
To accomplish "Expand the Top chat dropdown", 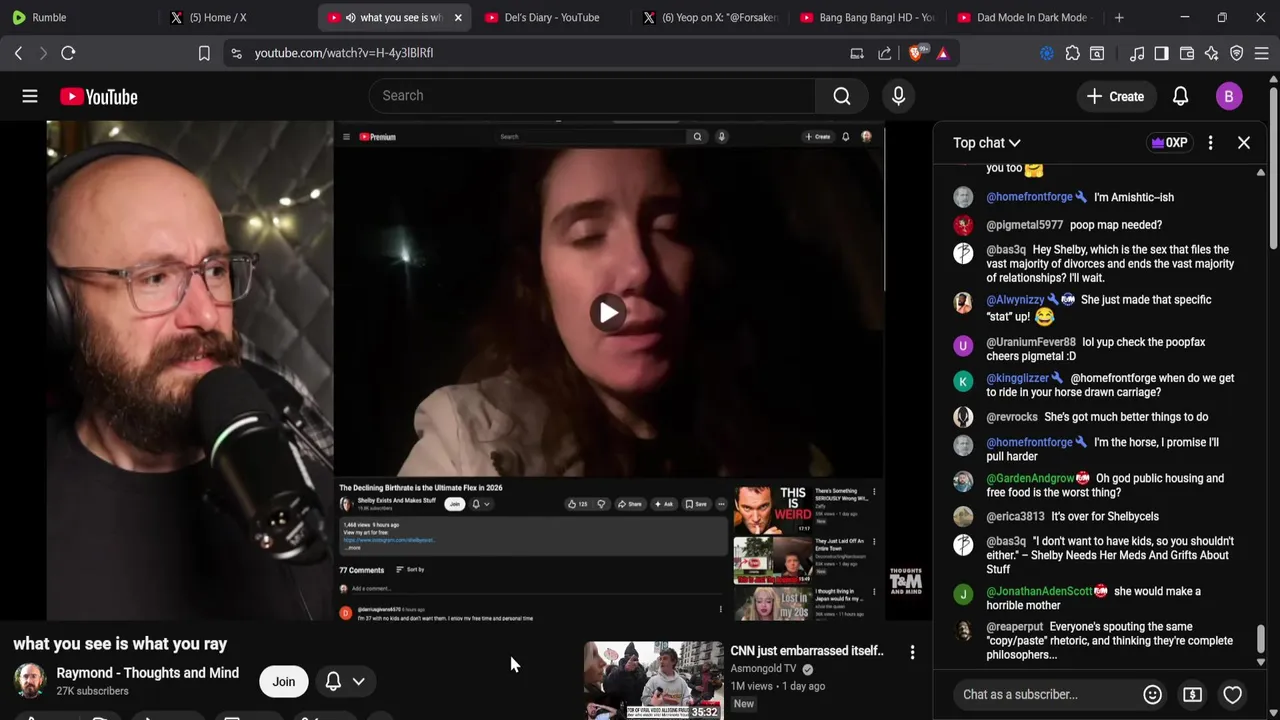I will click(x=987, y=143).
